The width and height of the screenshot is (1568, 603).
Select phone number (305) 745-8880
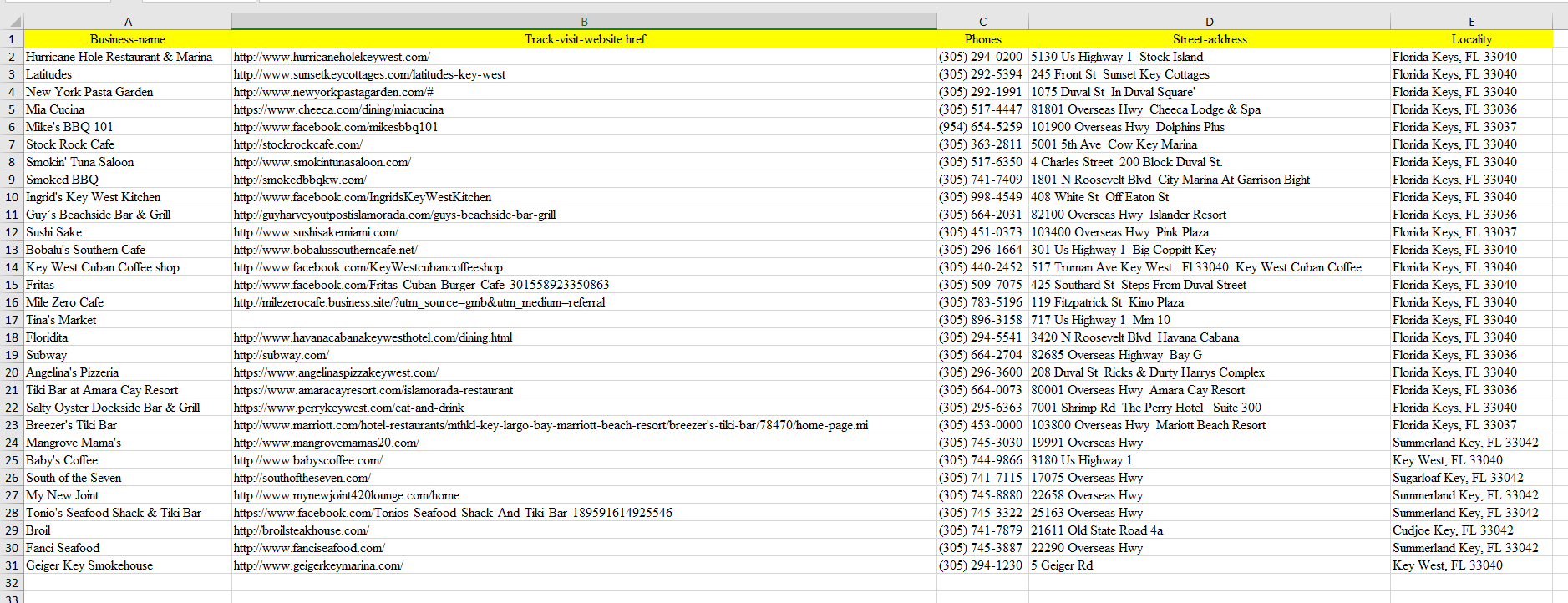tap(982, 495)
